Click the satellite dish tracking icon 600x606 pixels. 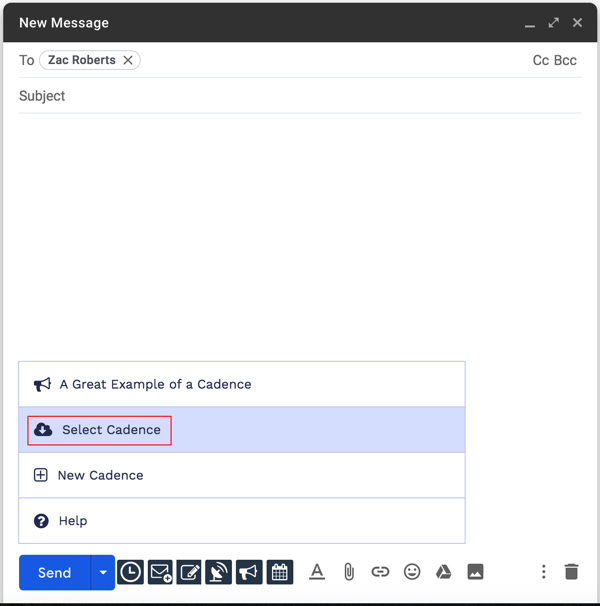pos(219,572)
